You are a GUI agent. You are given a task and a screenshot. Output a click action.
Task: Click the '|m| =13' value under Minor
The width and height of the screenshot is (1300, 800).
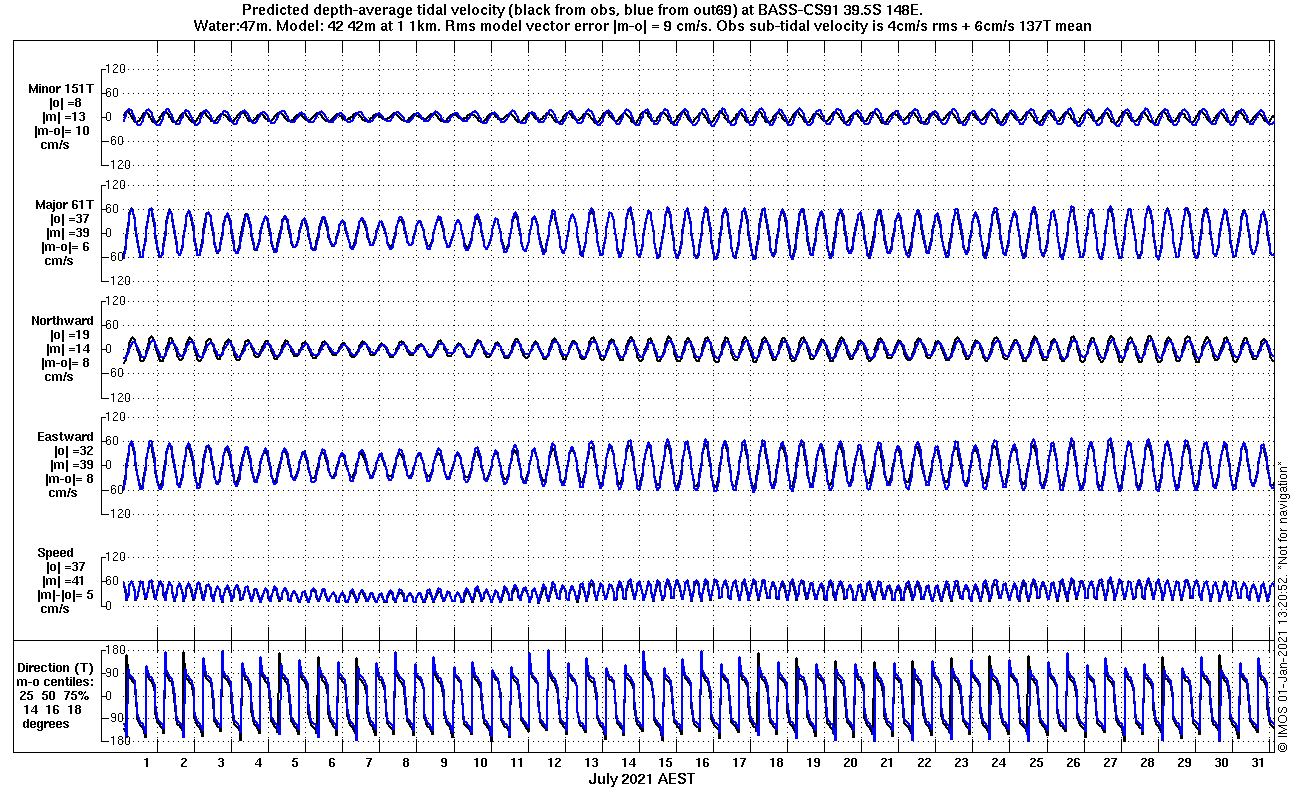pyautogui.click(x=65, y=117)
